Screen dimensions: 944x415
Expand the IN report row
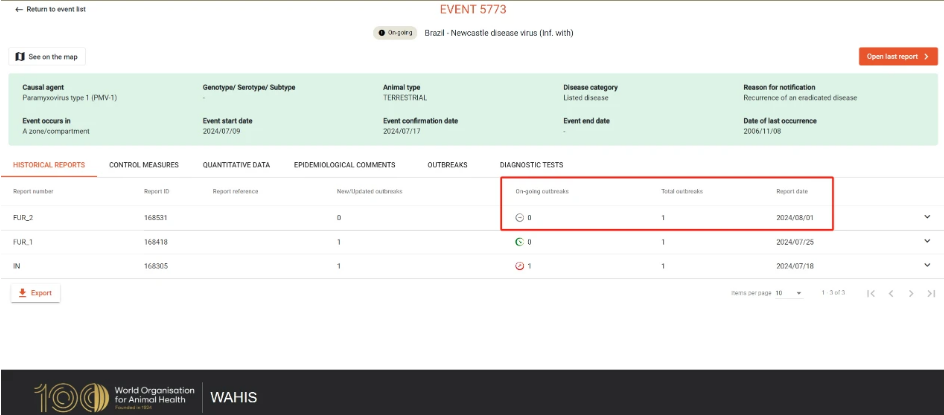[927, 265]
